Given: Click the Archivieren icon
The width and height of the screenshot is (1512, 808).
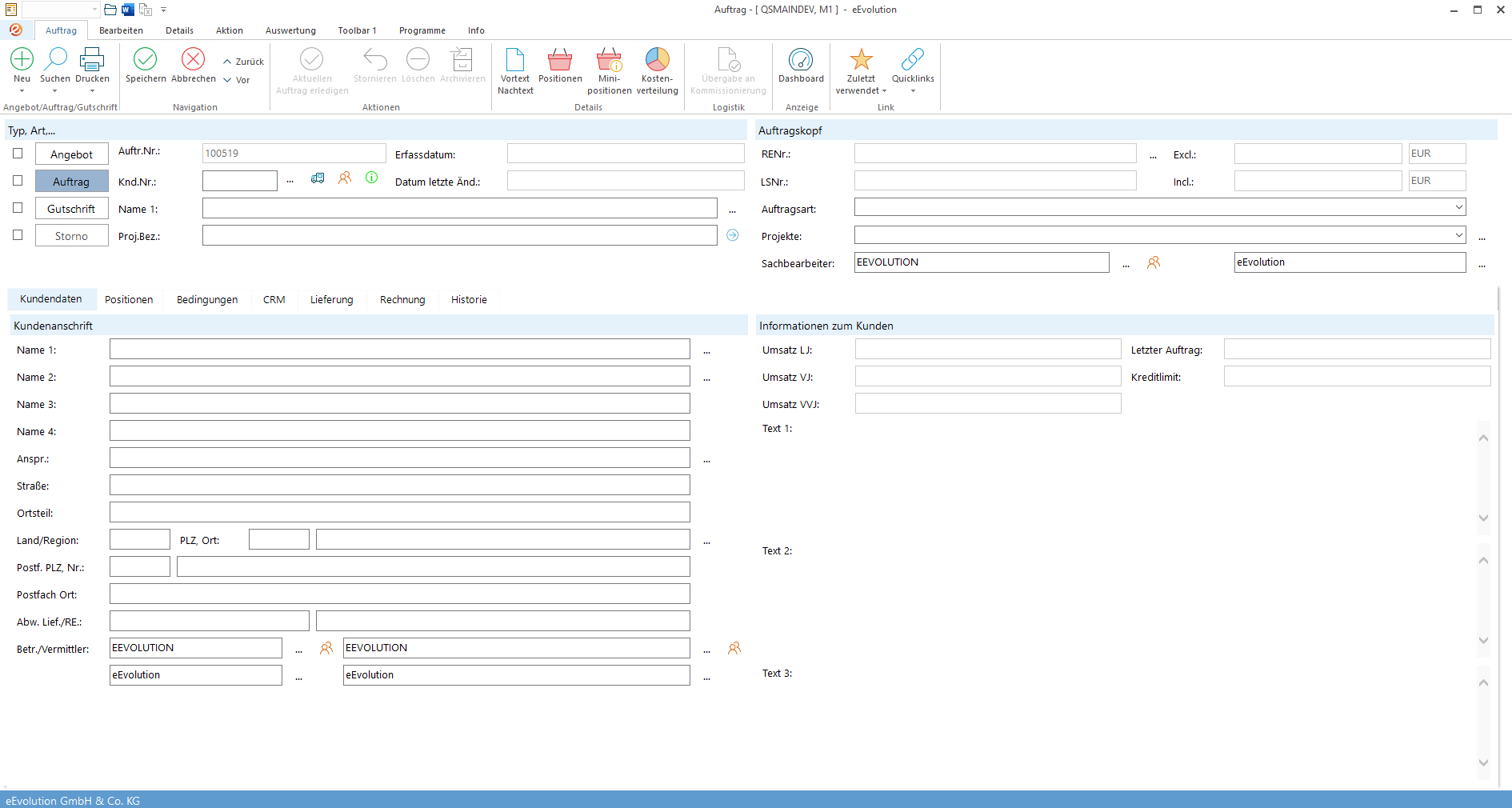Looking at the screenshot, I should [462, 59].
